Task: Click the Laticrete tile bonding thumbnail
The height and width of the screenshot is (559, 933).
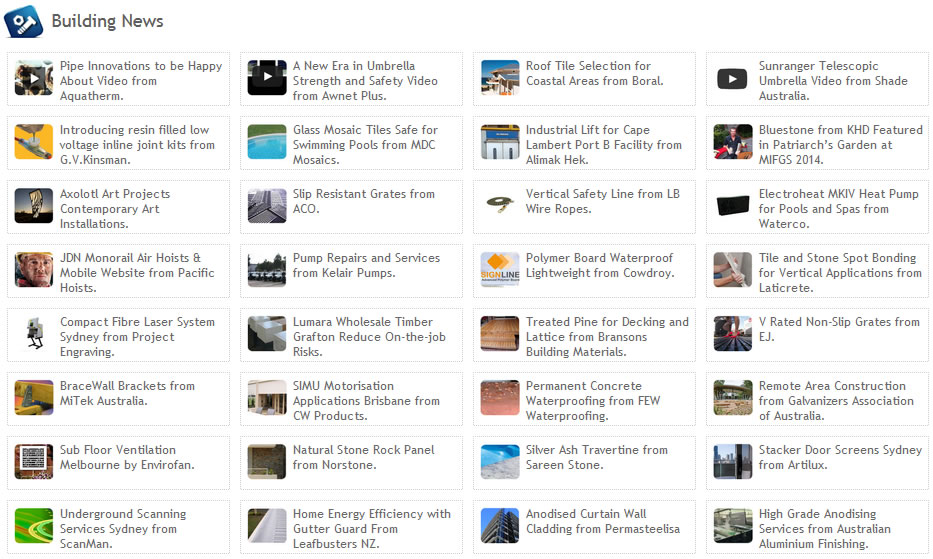Action: (x=732, y=270)
